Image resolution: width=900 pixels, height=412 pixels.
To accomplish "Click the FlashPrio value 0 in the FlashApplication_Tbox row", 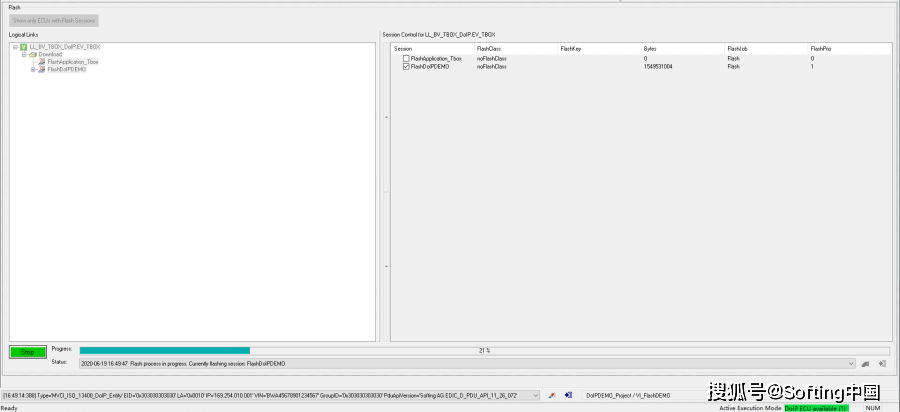I will pyautogui.click(x=812, y=59).
